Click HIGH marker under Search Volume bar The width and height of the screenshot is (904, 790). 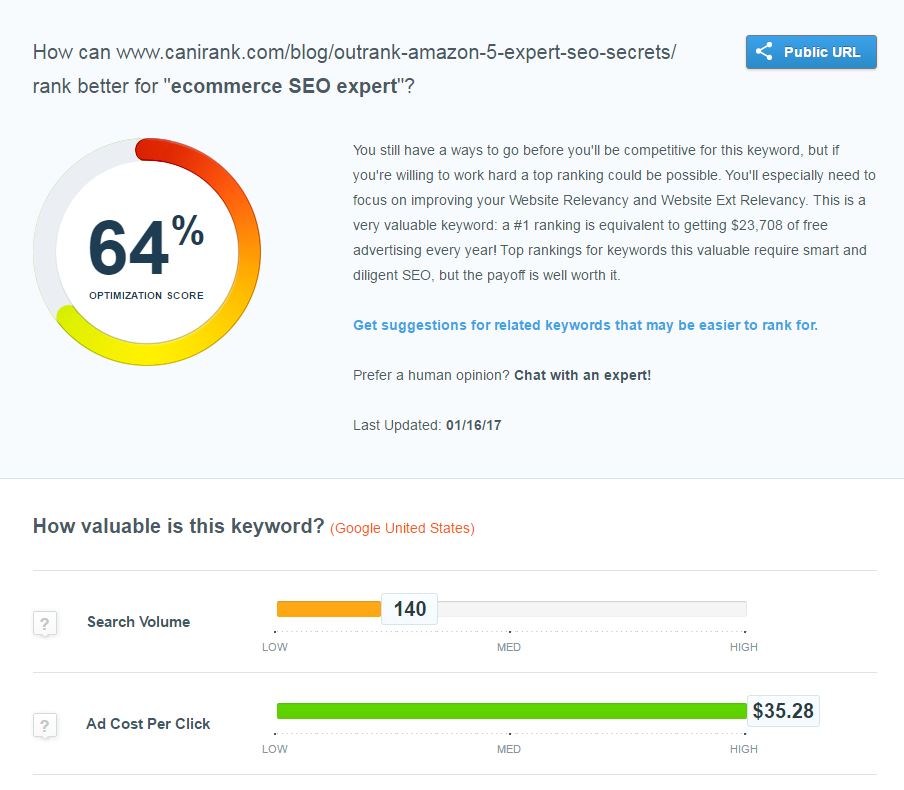click(x=744, y=647)
